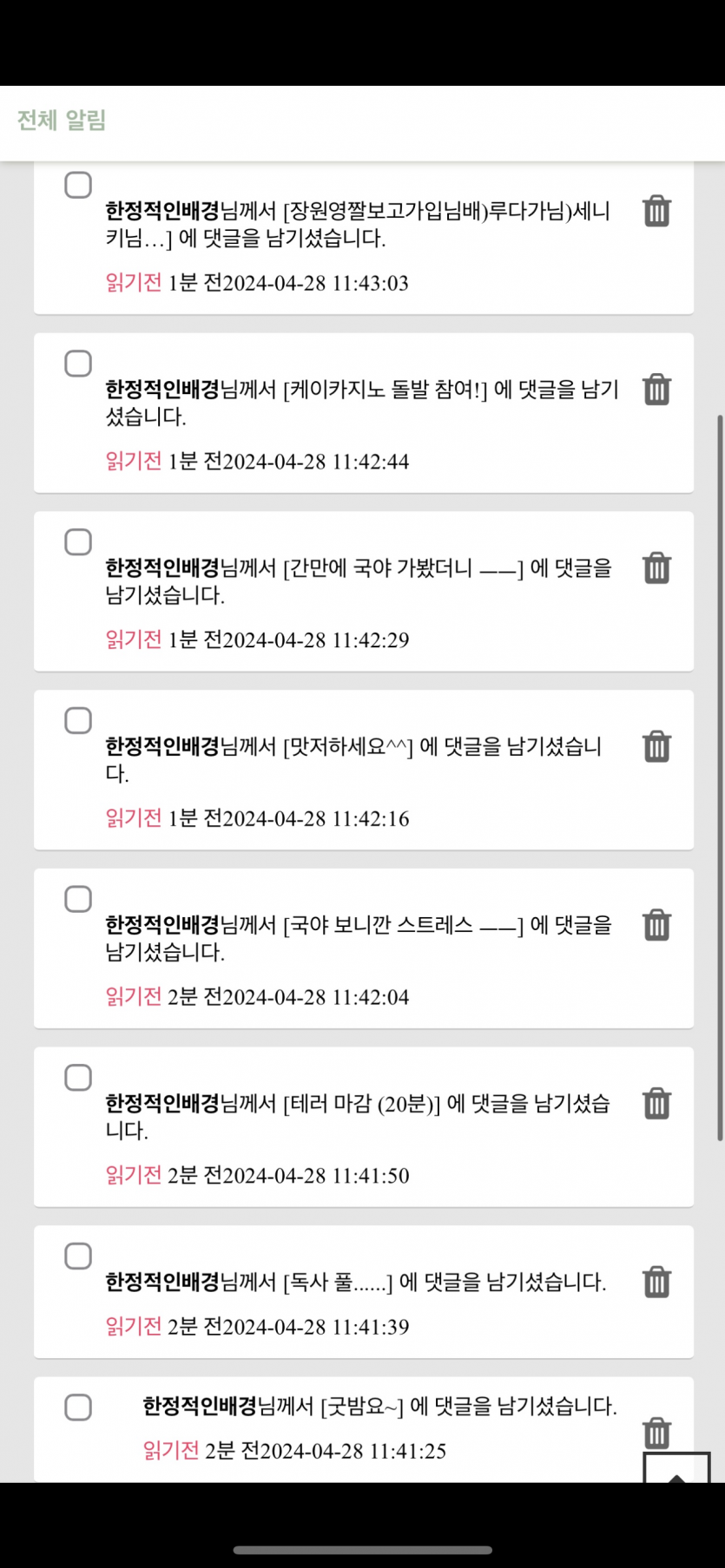Trash the 독사 풀 notification
725x1568 pixels.
[656, 1282]
